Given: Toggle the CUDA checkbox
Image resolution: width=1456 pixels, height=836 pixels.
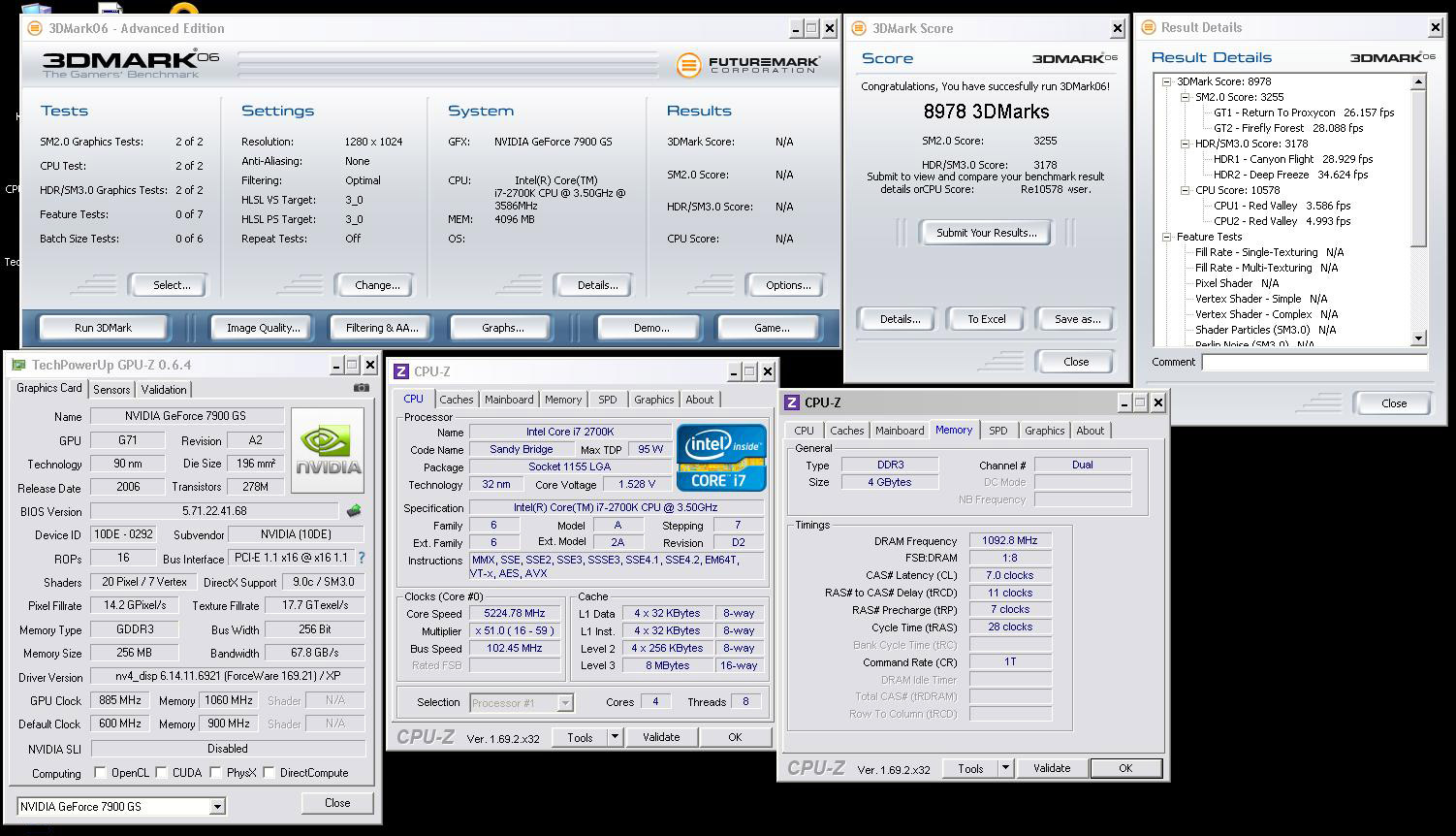Looking at the screenshot, I should tap(161, 773).
